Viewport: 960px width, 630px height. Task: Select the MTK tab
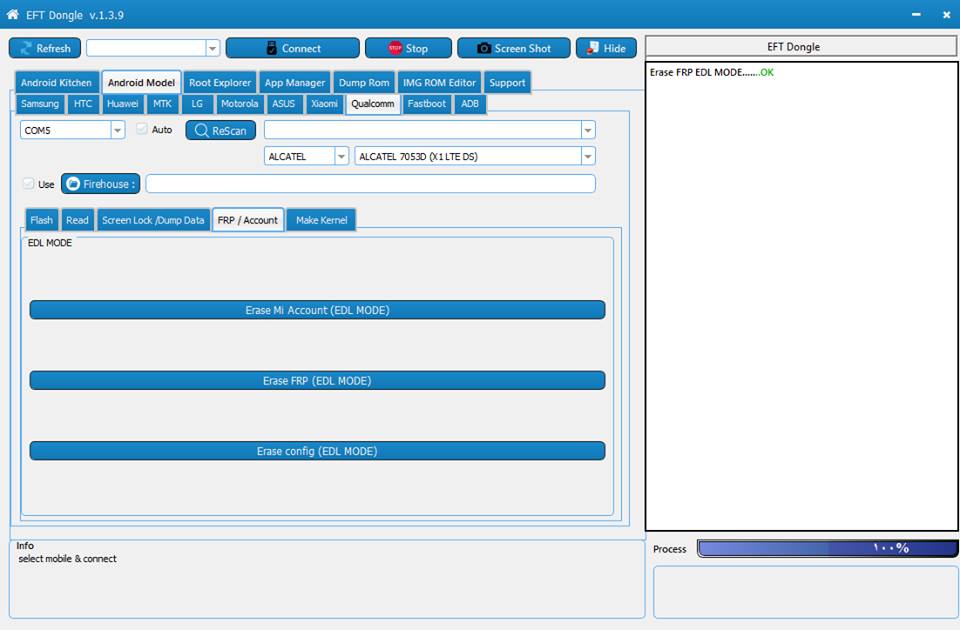coord(162,103)
